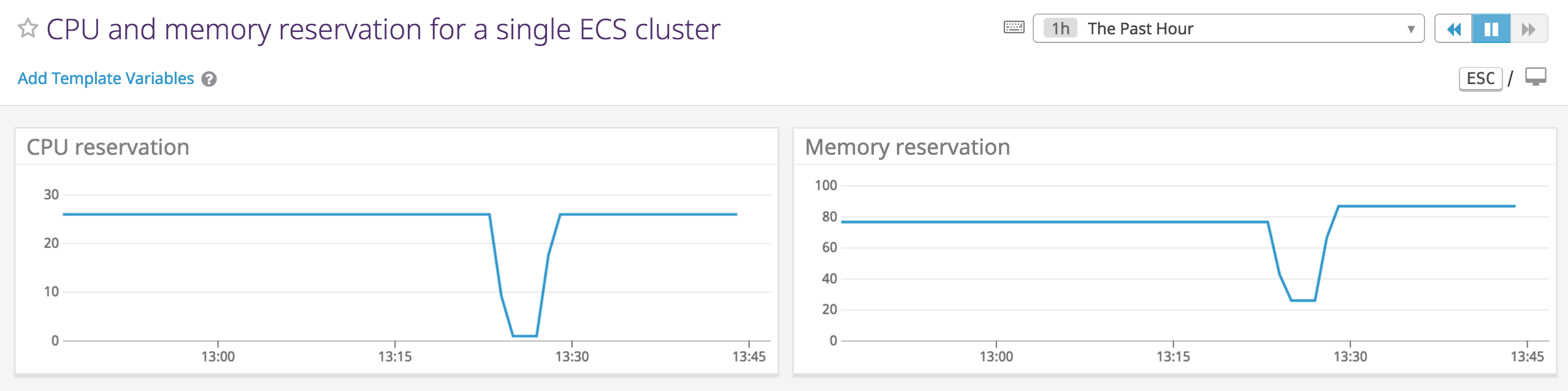This screenshot has width=1568, height=391.
Task: Click the 'Add Template Variables' link
Action: point(105,78)
